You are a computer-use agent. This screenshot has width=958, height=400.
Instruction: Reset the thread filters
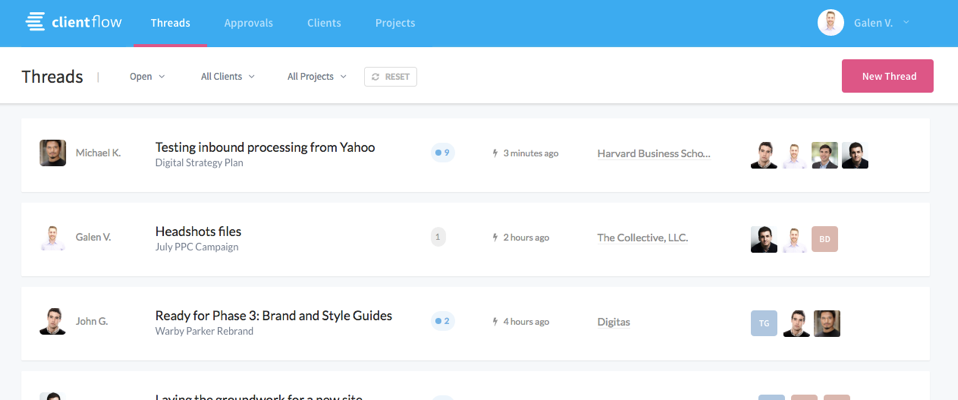tap(390, 77)
